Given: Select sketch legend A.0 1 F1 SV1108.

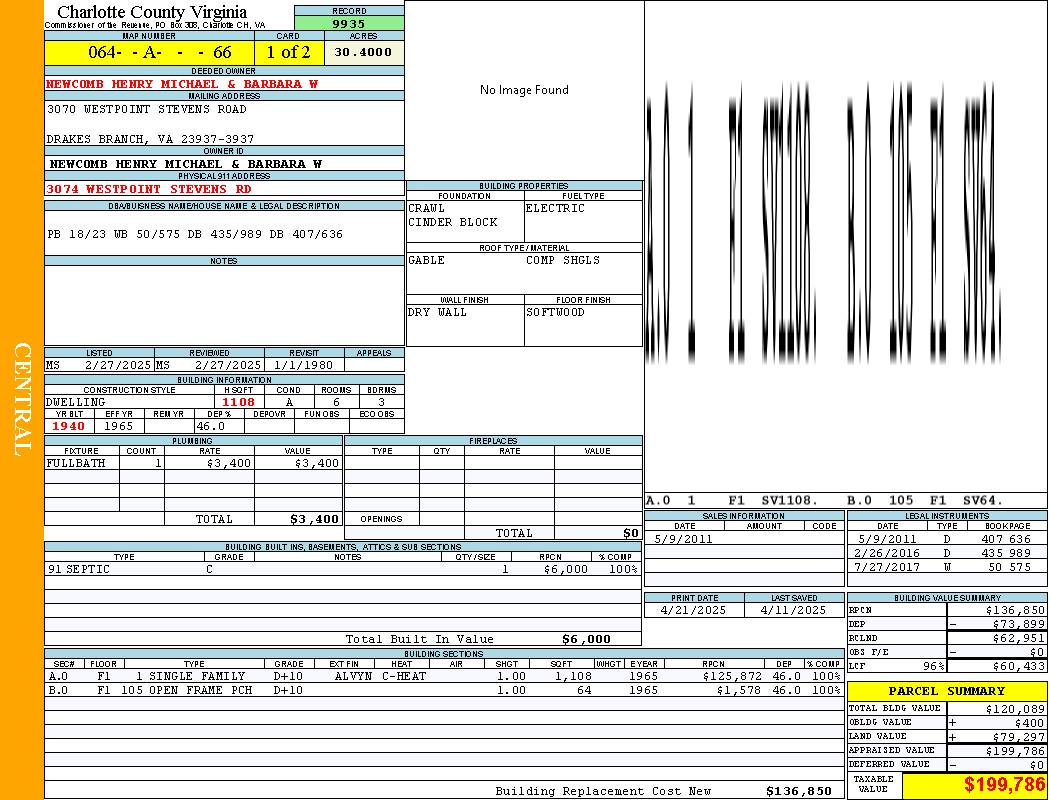Looking at the screenshot, I should pyautogui.click(x=733, y=500).
